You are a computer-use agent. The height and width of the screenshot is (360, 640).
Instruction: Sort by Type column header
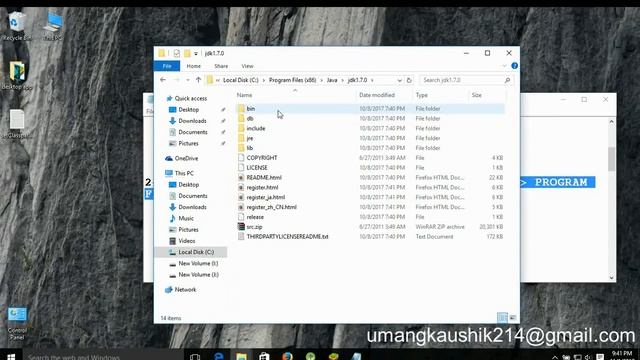click(x=422, y=95)
